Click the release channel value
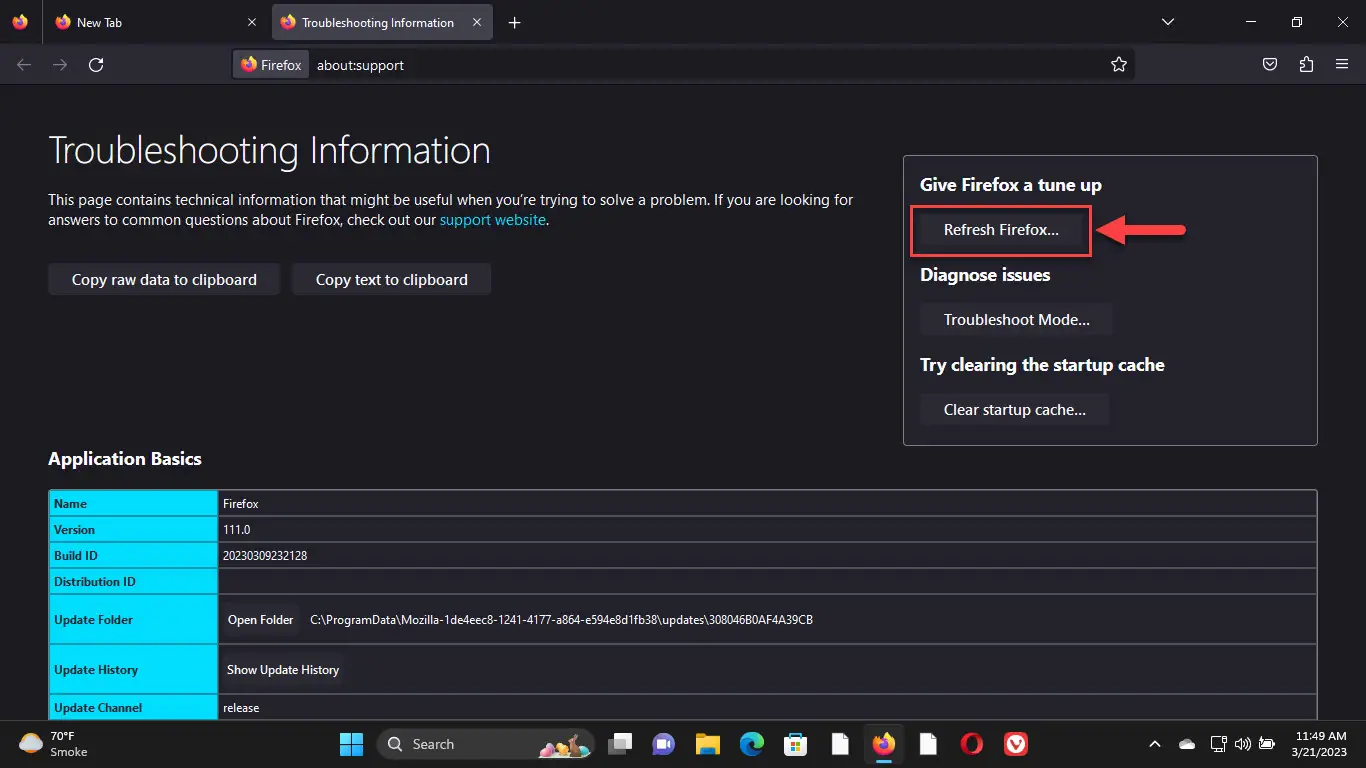Screen dimensions: 1366x768 [x=241, y=708]
